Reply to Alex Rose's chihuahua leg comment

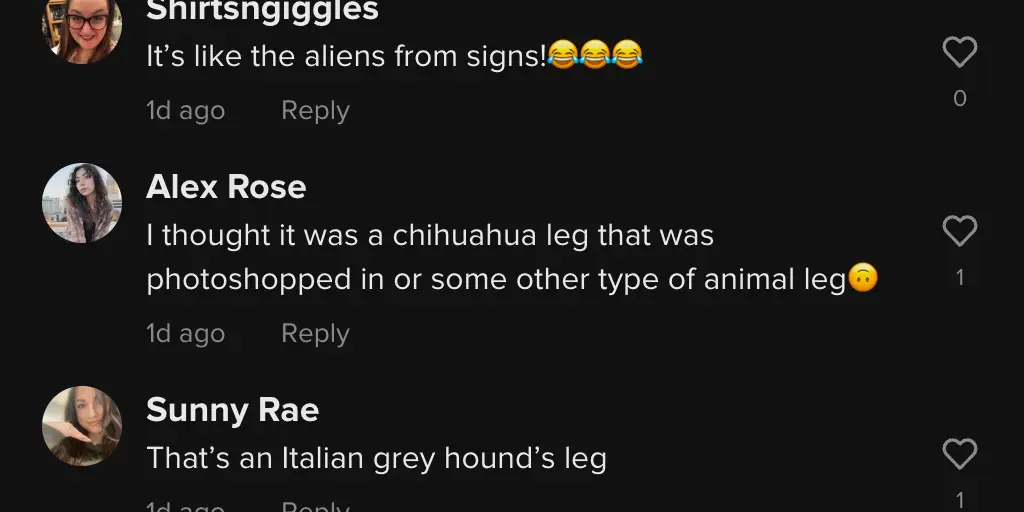315,334
